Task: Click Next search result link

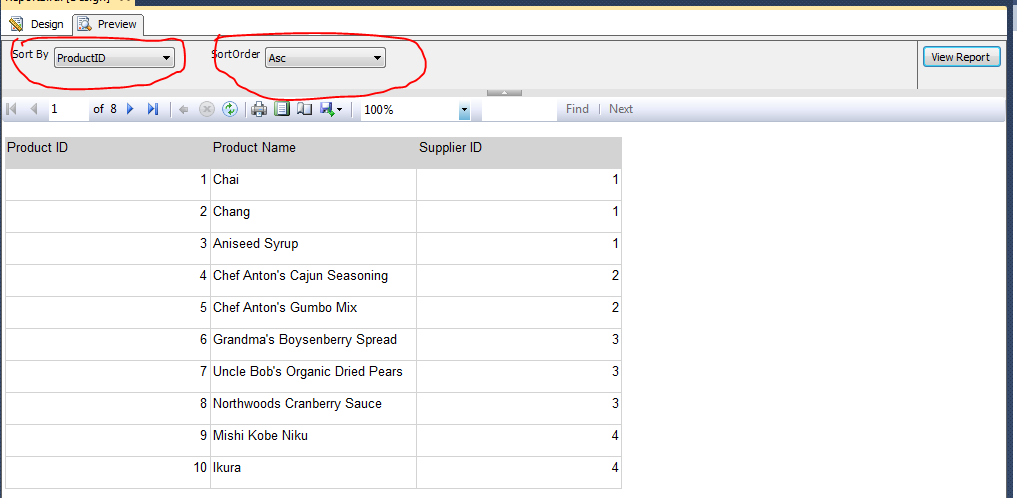Action: [621, 109]
